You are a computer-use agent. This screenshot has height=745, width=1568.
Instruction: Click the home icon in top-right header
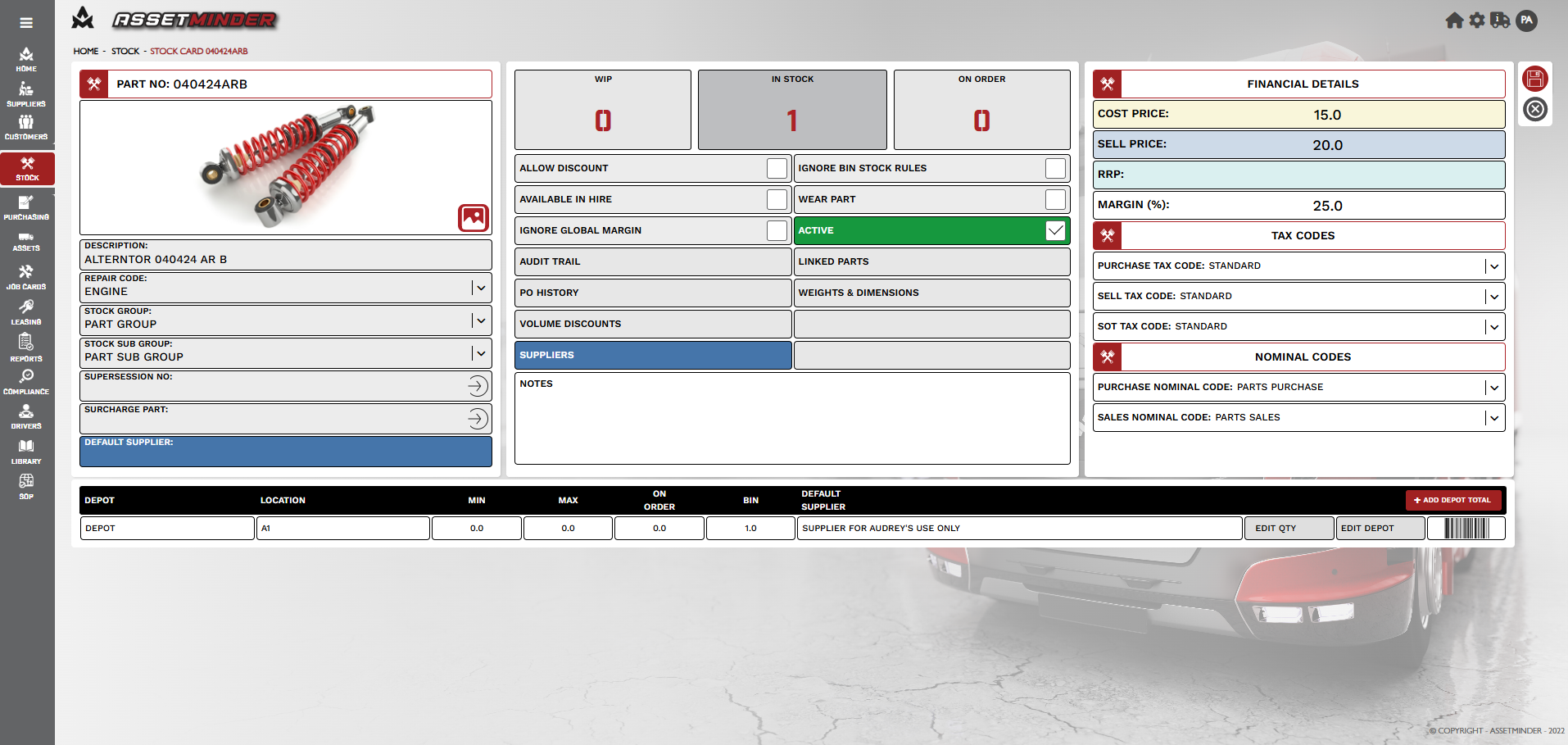point(1454,20)
